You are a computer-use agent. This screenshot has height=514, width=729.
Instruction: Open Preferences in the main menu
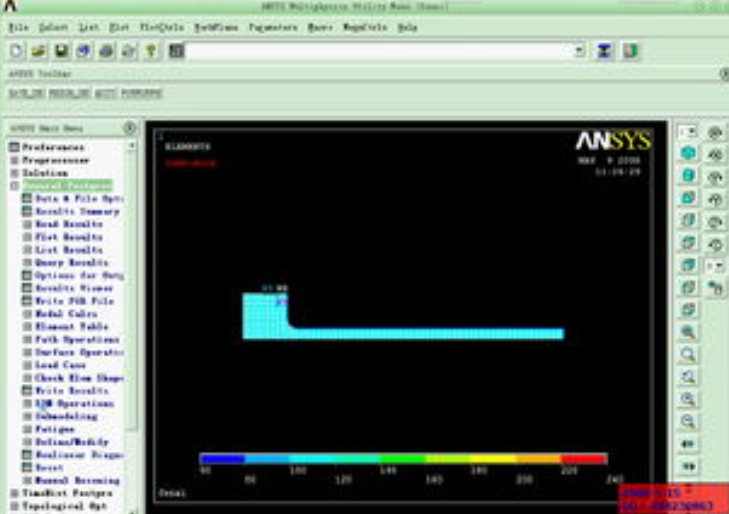click(x=53, y=147)
